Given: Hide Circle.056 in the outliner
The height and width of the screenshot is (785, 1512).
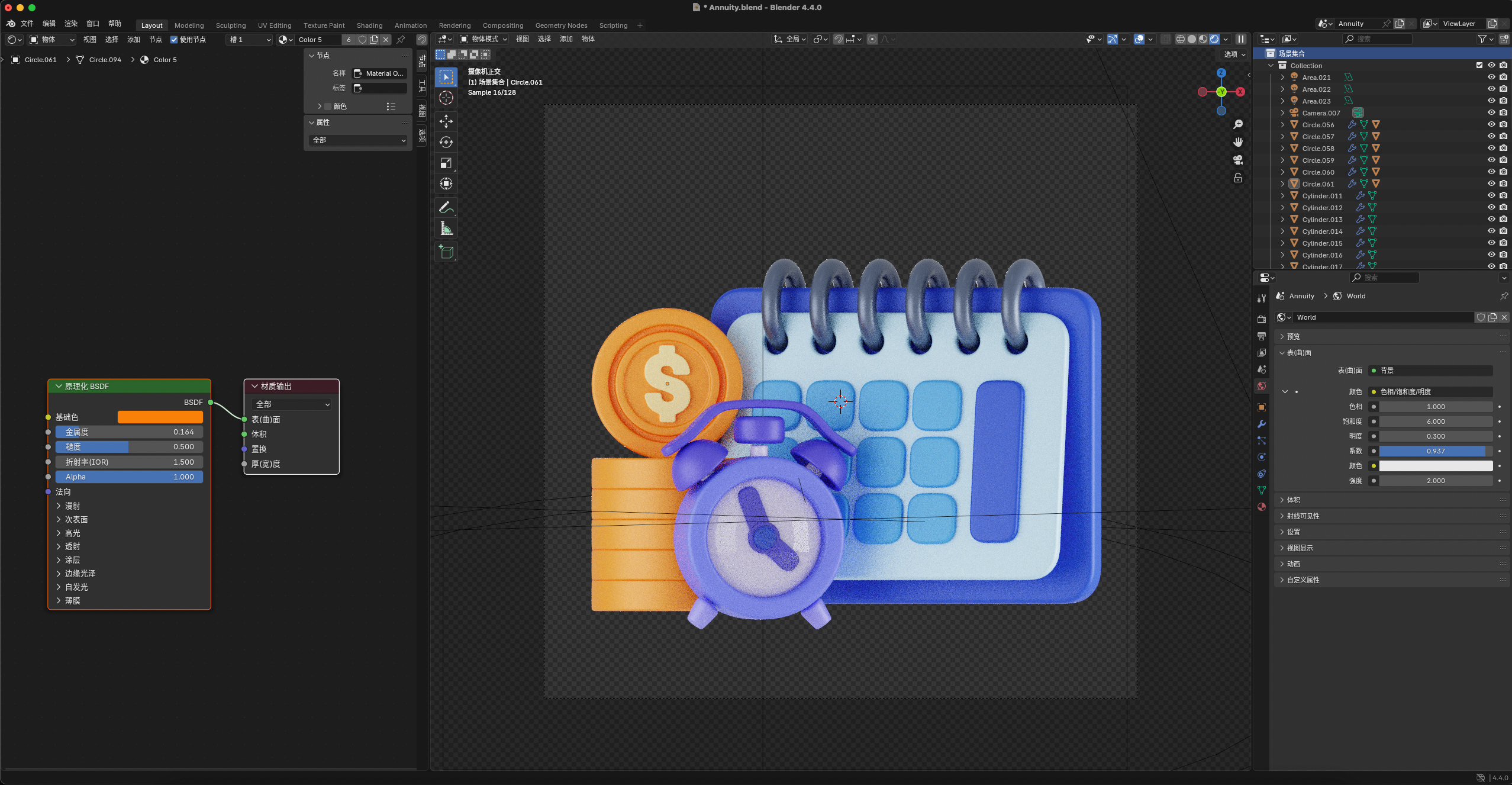Looking at the screenshot, I should (1491, 124).
